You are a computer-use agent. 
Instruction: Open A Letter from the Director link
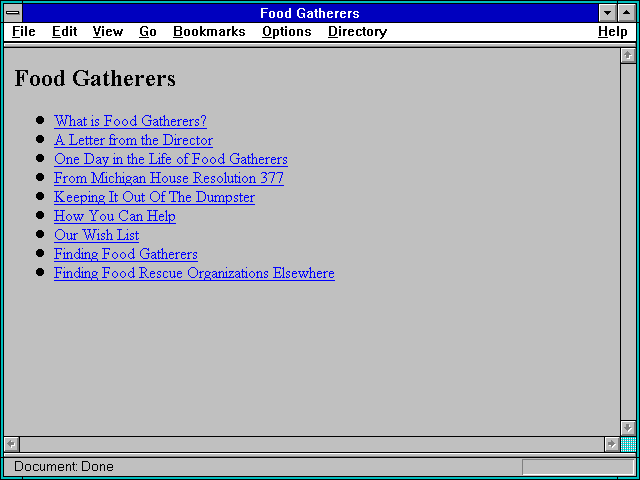click(x=133, y=140)
